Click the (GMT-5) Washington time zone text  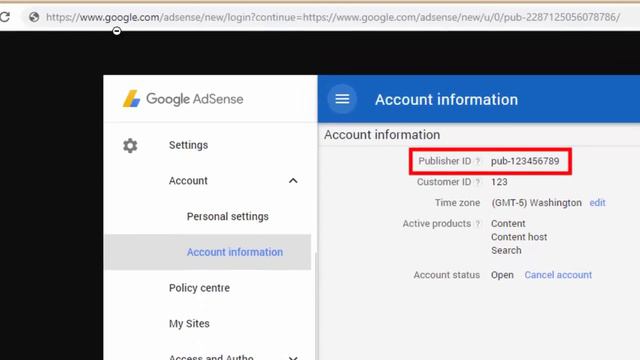pos(536,203)
